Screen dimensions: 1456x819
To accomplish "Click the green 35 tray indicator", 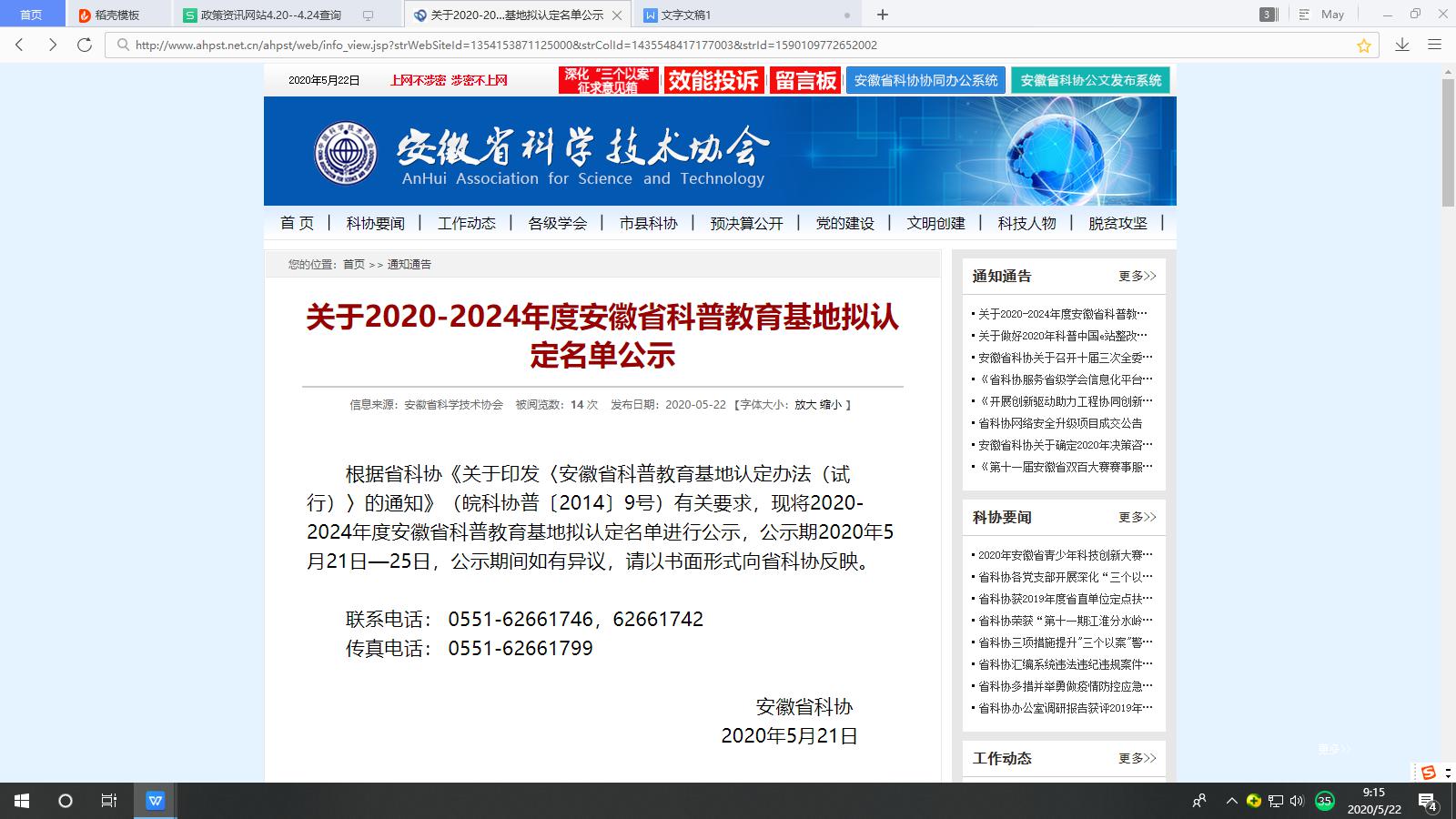I will tap(1325, 801).
